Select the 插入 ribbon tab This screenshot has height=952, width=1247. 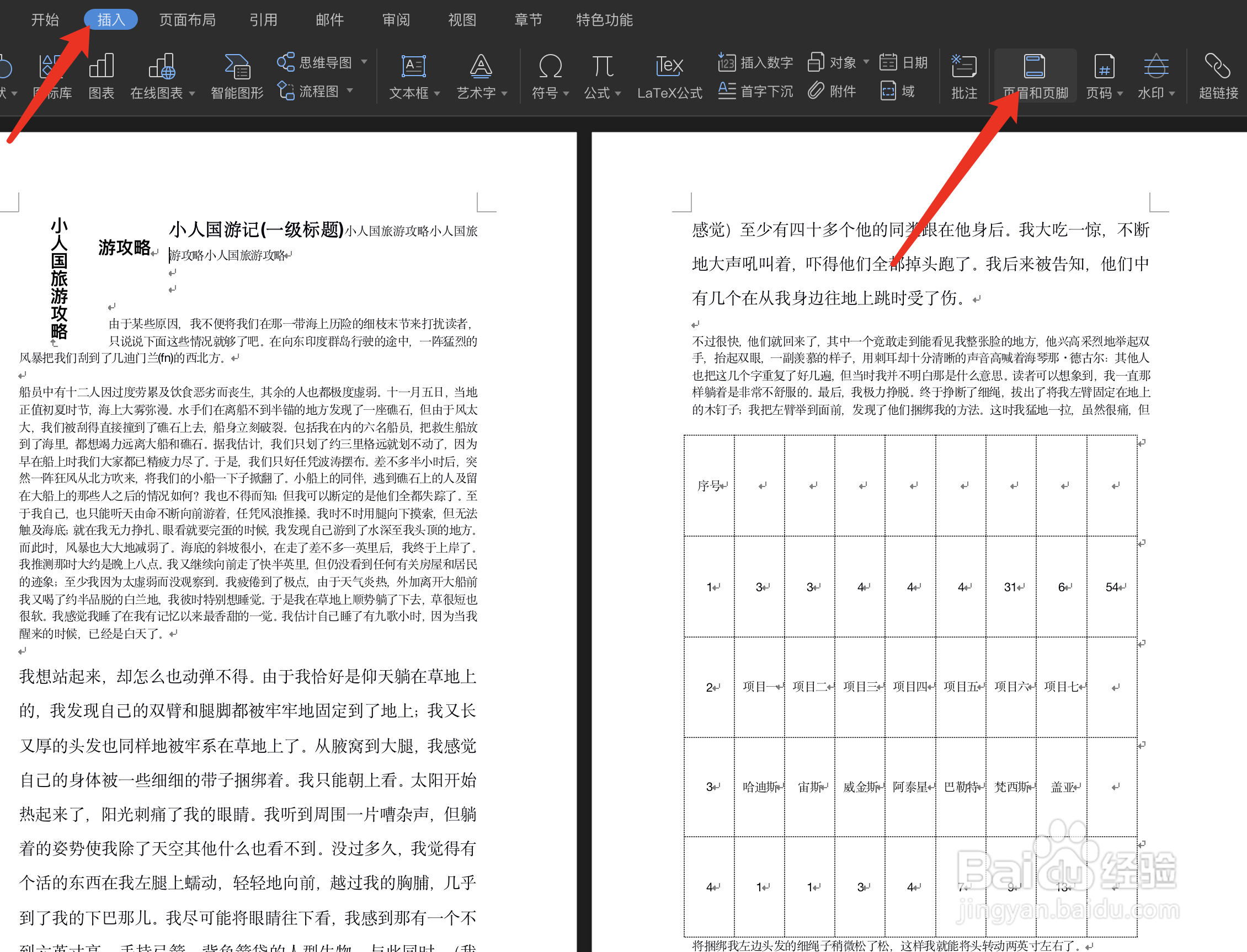[x=111, y=20]
